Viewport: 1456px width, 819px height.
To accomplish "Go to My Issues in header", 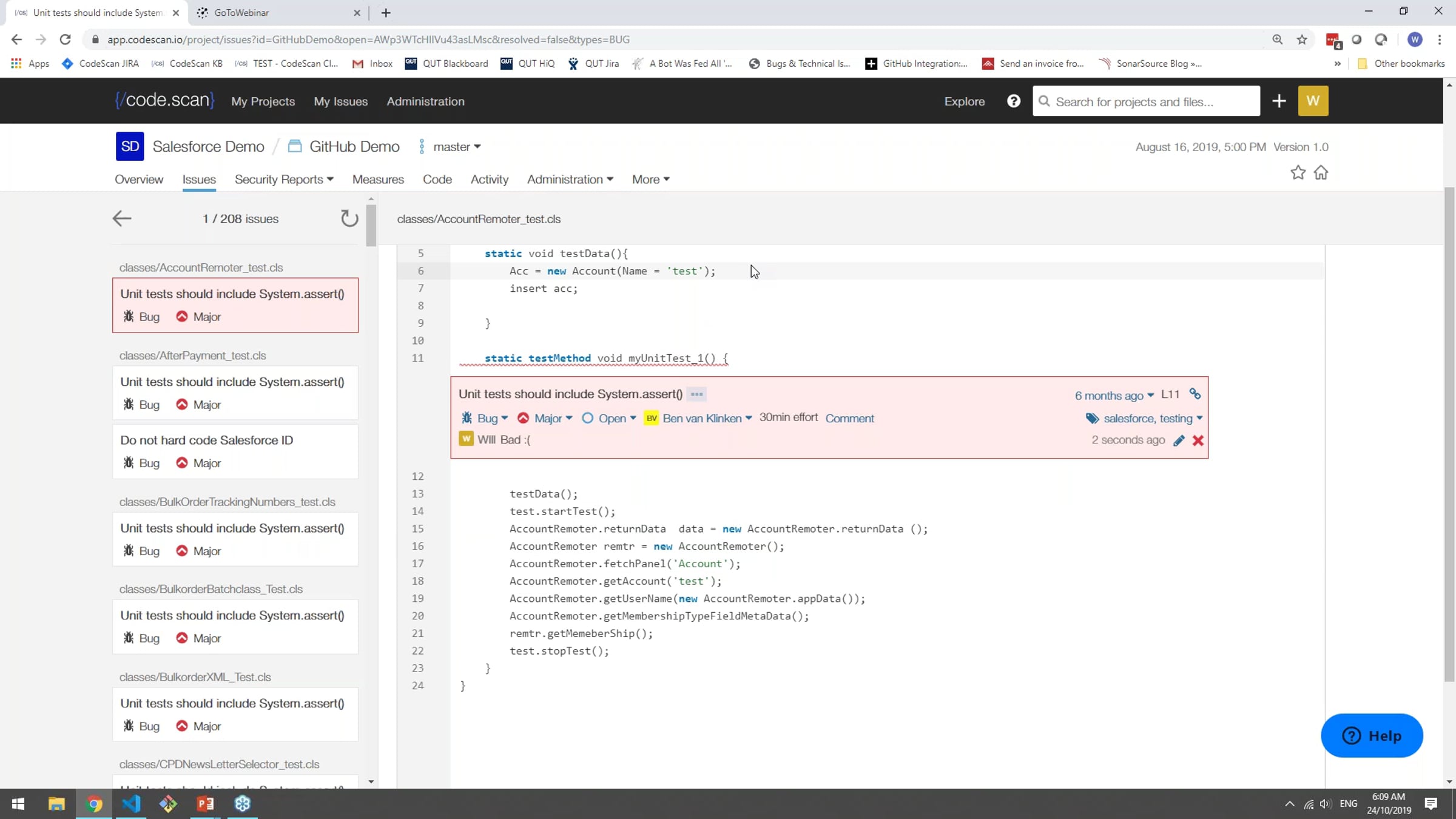I will click(x=341, y=101).
